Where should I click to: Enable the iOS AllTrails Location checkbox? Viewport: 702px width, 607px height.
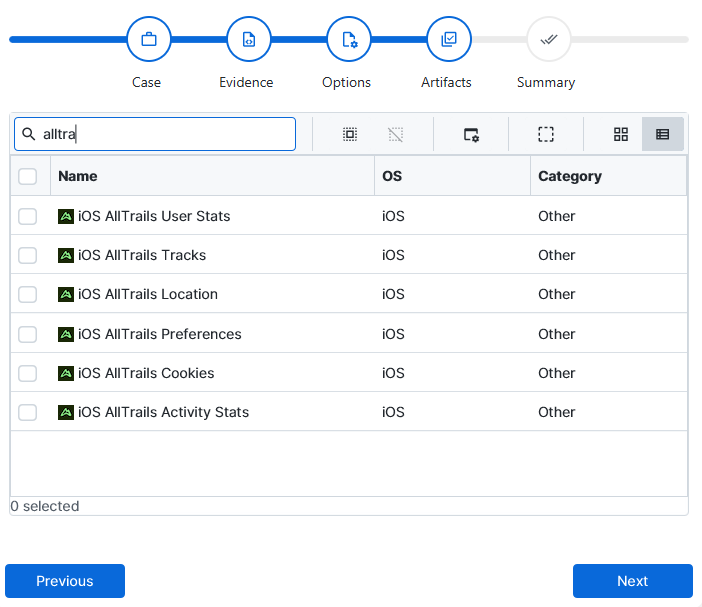pyautogui.click(x=28, y=294)
